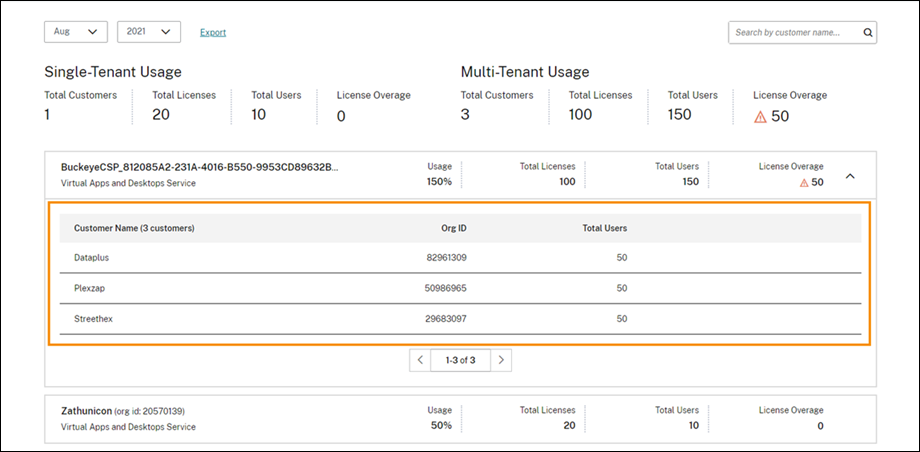Click the Dataplus Org ID 82961309
The height and width of the screenshot is (452, 920).
(x=446, y=258)
